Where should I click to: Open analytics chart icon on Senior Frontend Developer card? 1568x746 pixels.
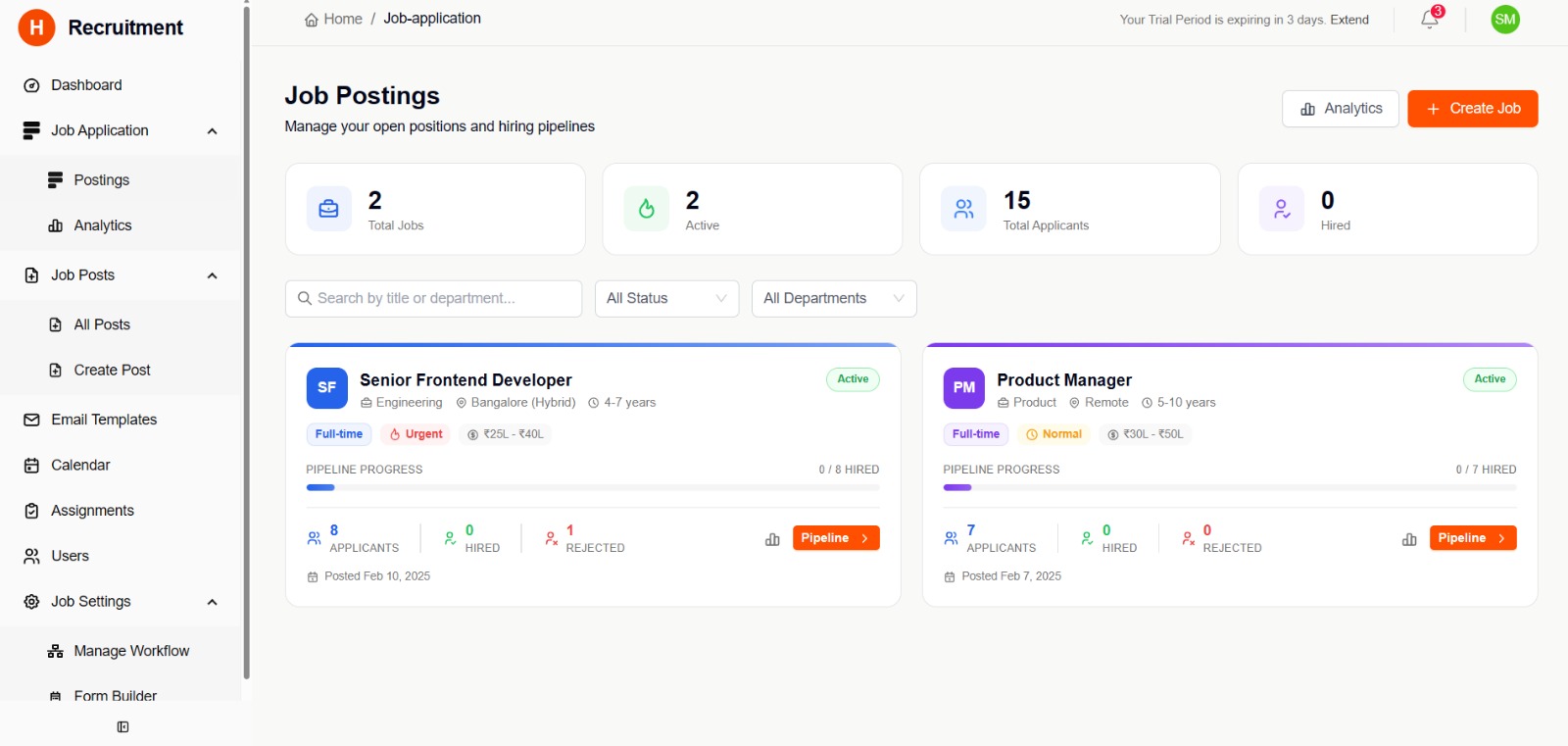click(772, 539)
